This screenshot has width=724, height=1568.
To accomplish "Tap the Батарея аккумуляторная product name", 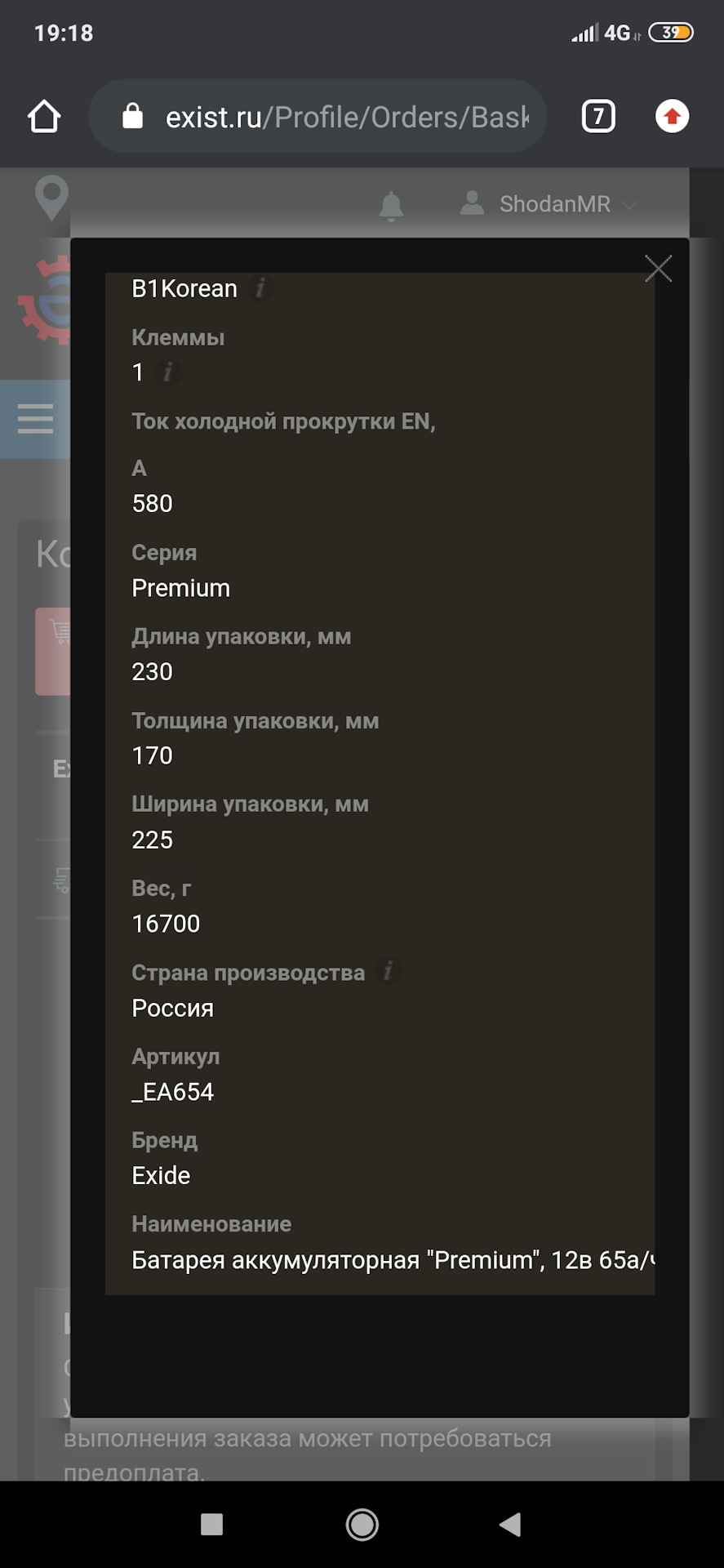I will coord(392,1260).
